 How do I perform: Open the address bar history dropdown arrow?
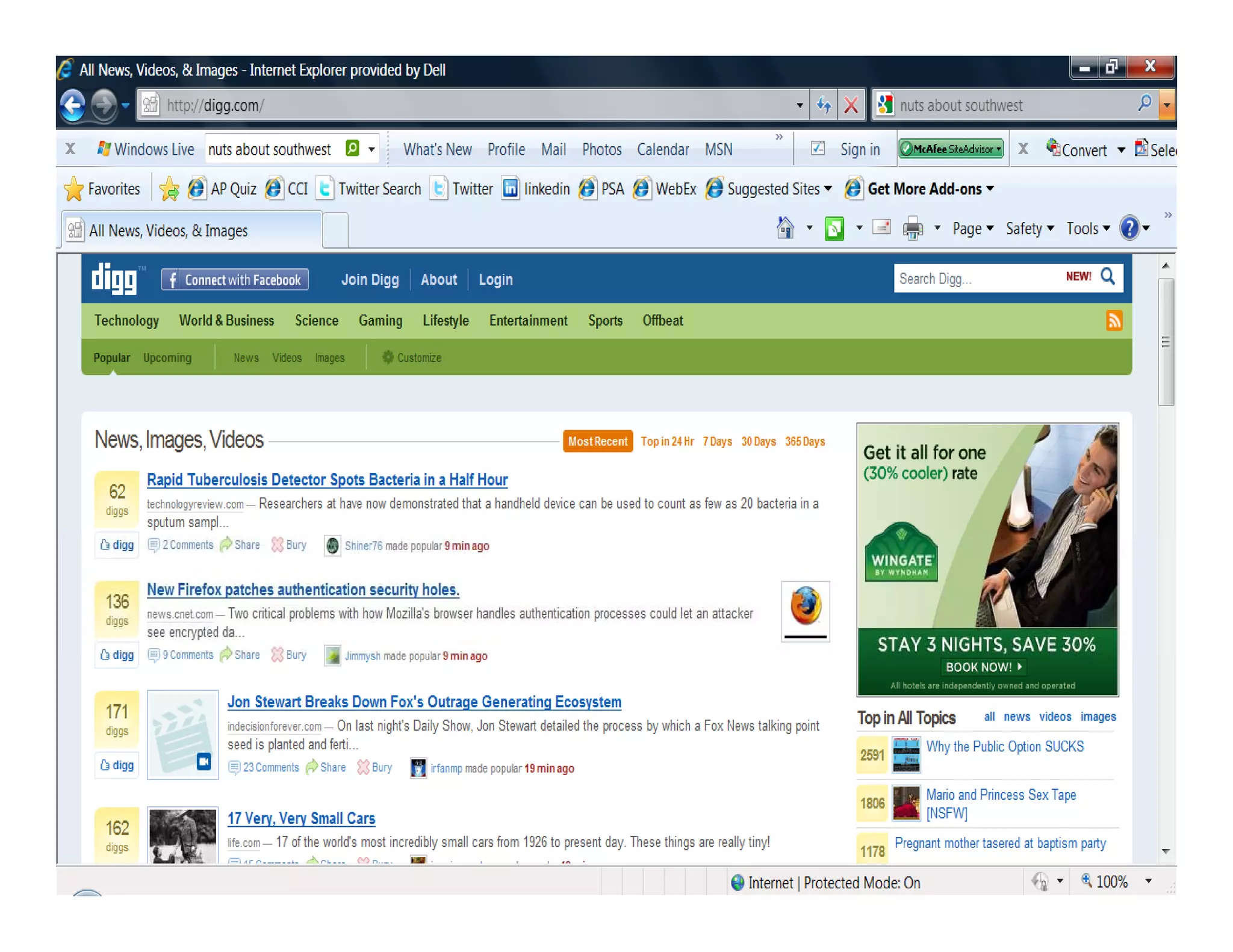[799, 106]
